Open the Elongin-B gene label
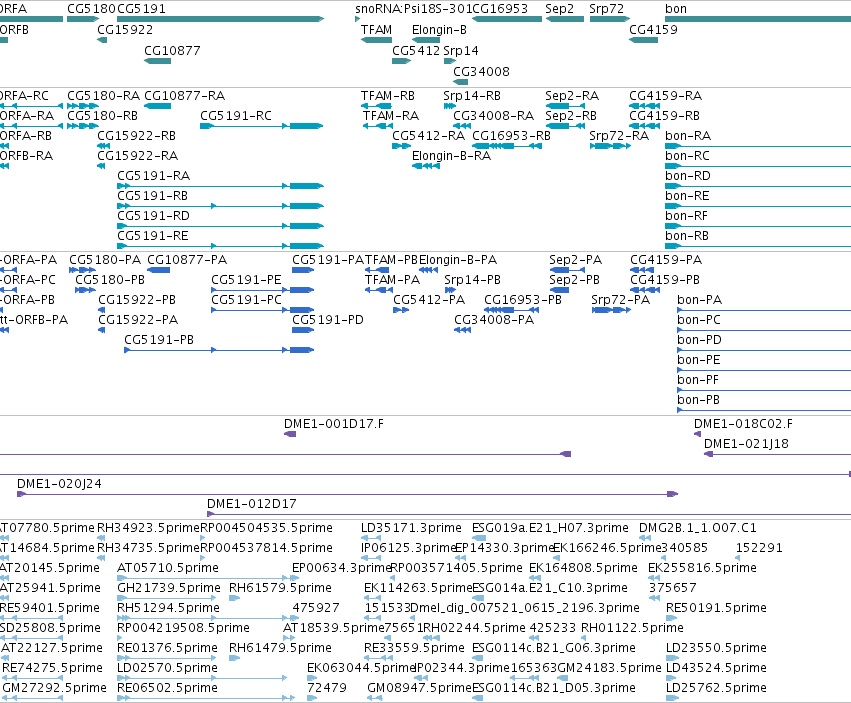The height and width of the screenshot is (703, 851). click(x=439, y=29)
